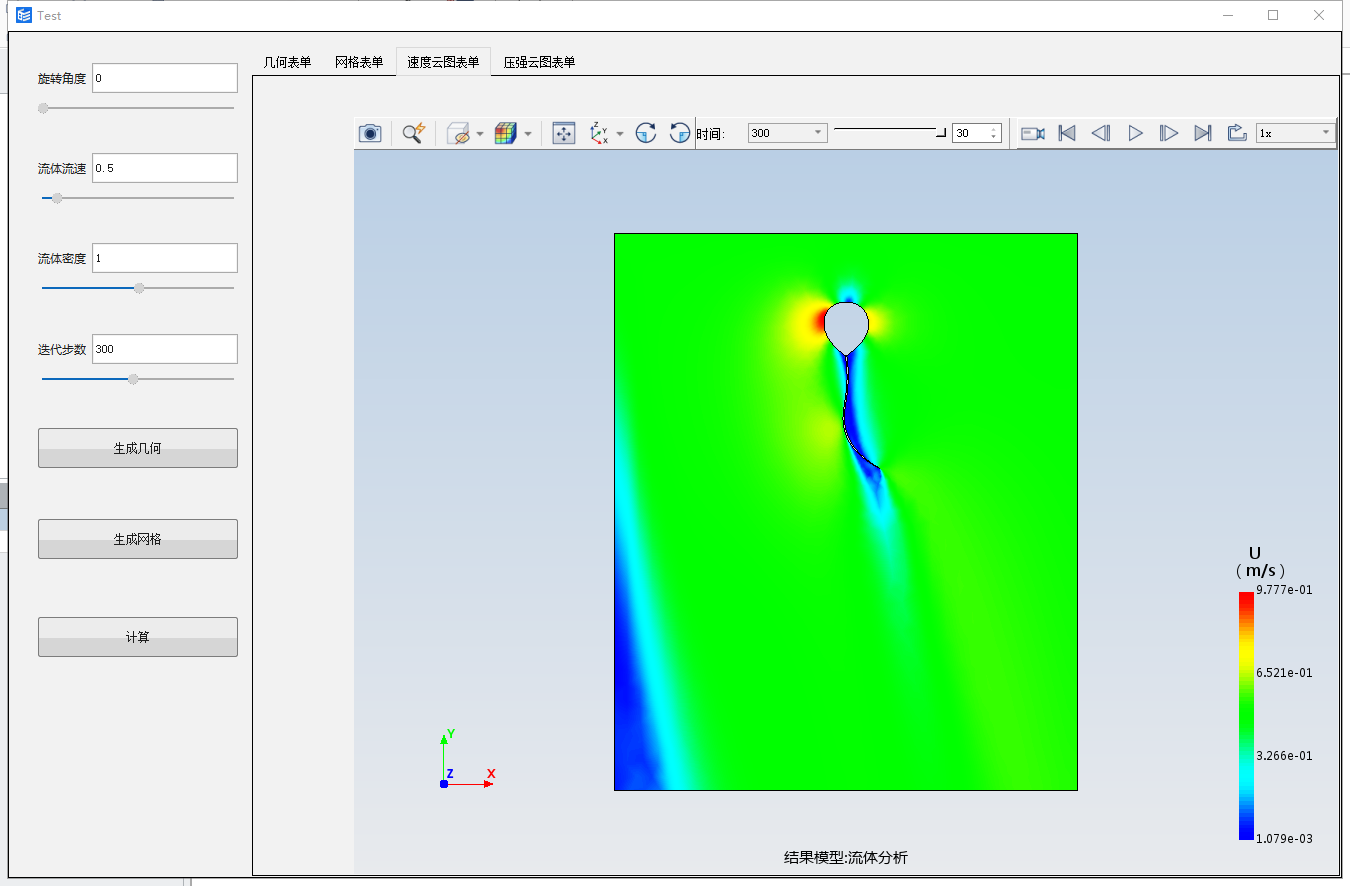Image resolution: width=1350 pixels, height=886 pixels.
Task: Click the legend value 6.521e-01
Action: click(1284, 673)
